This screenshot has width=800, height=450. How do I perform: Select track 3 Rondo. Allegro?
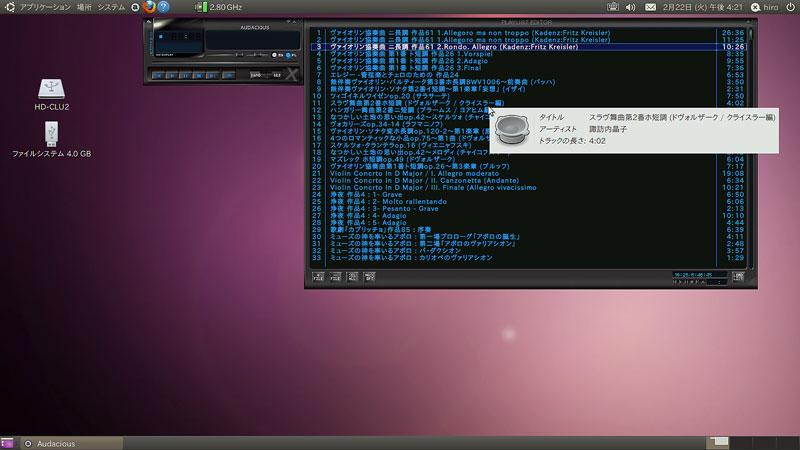[528, 47]
